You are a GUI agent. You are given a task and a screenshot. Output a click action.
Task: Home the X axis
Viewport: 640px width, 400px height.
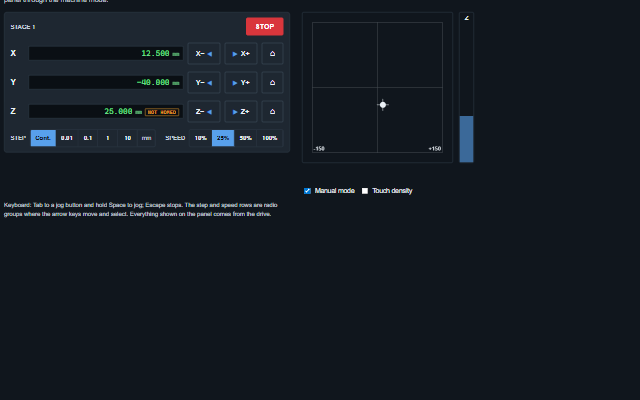pyautogui.click(x=272, y=53)
